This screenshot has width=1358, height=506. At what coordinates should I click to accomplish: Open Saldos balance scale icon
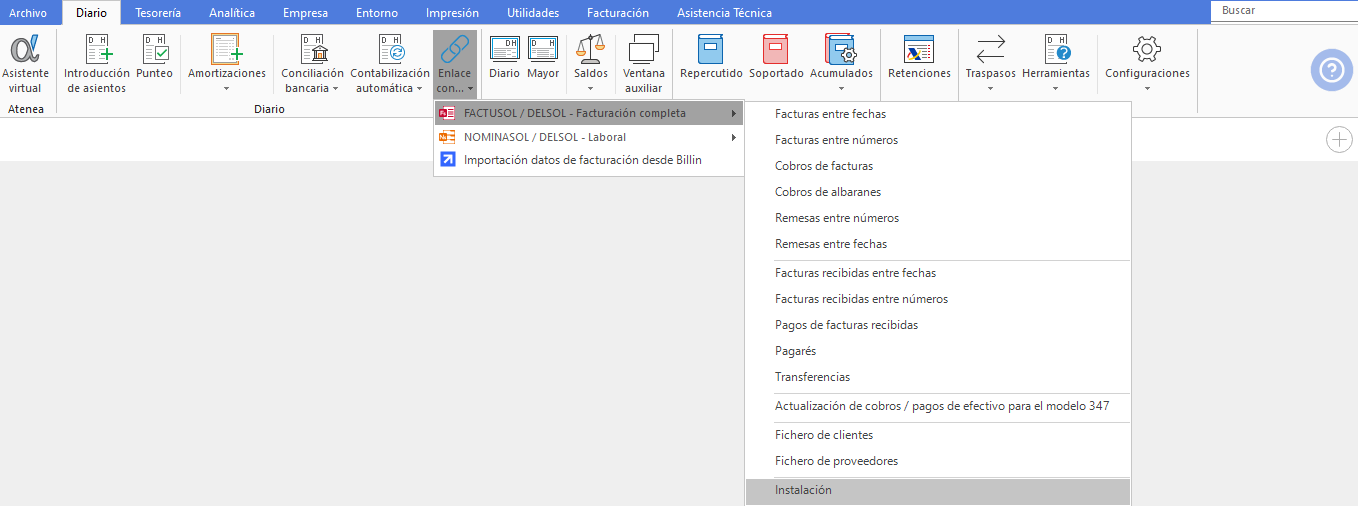(x=591, y=48)
